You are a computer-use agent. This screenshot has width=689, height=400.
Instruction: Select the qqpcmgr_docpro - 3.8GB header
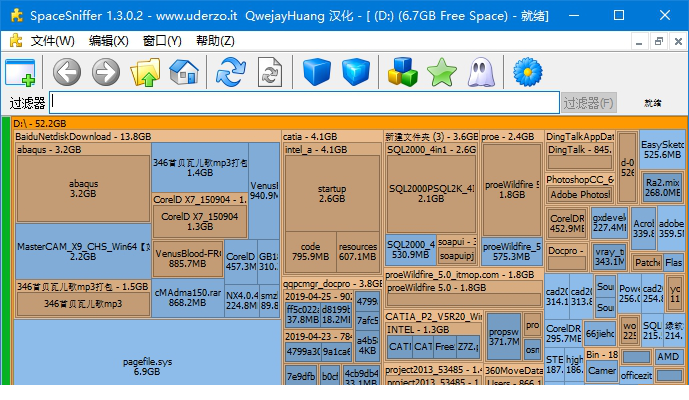(x=332, y=284)
